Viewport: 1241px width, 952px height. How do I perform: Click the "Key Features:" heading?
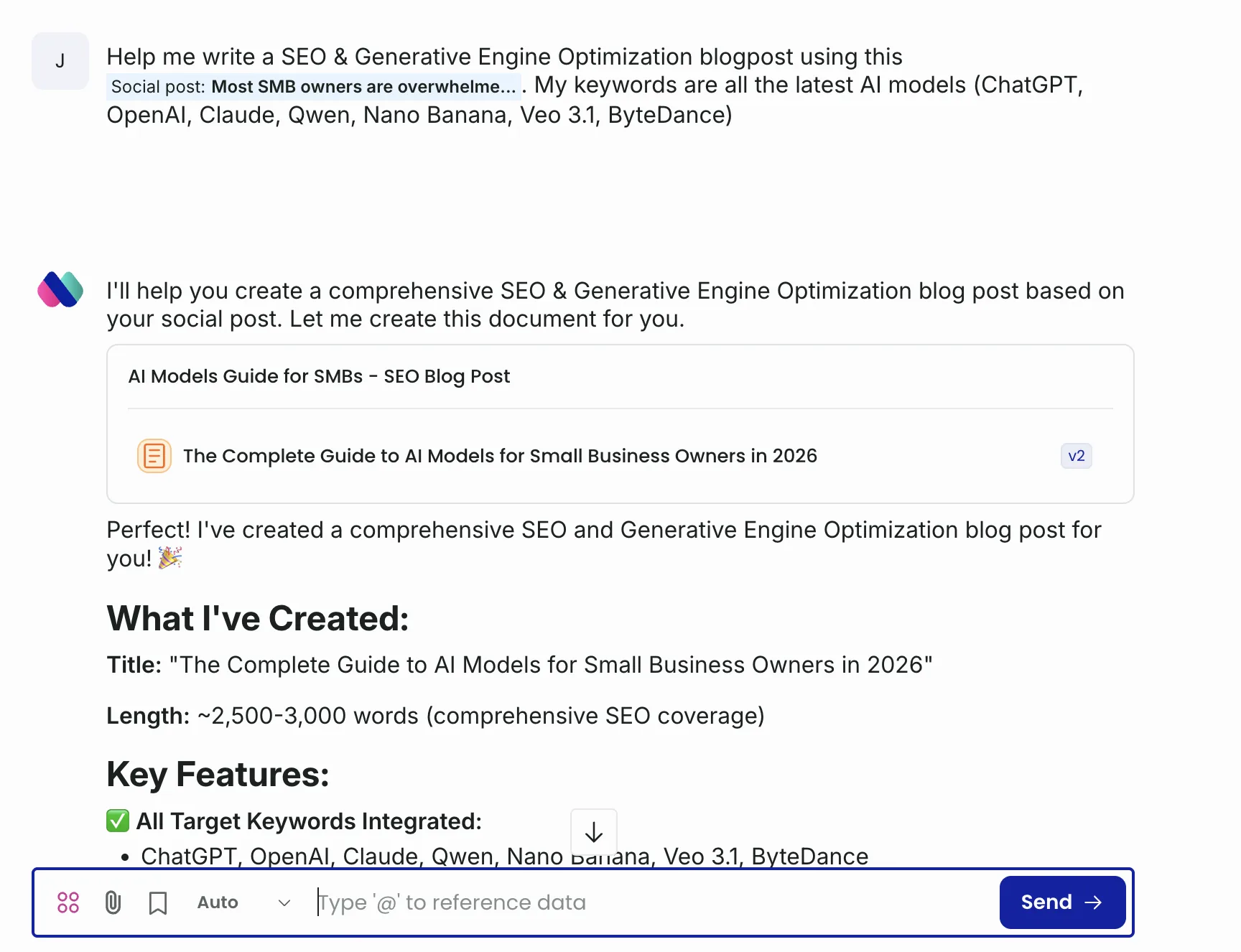tap(218, 775)
